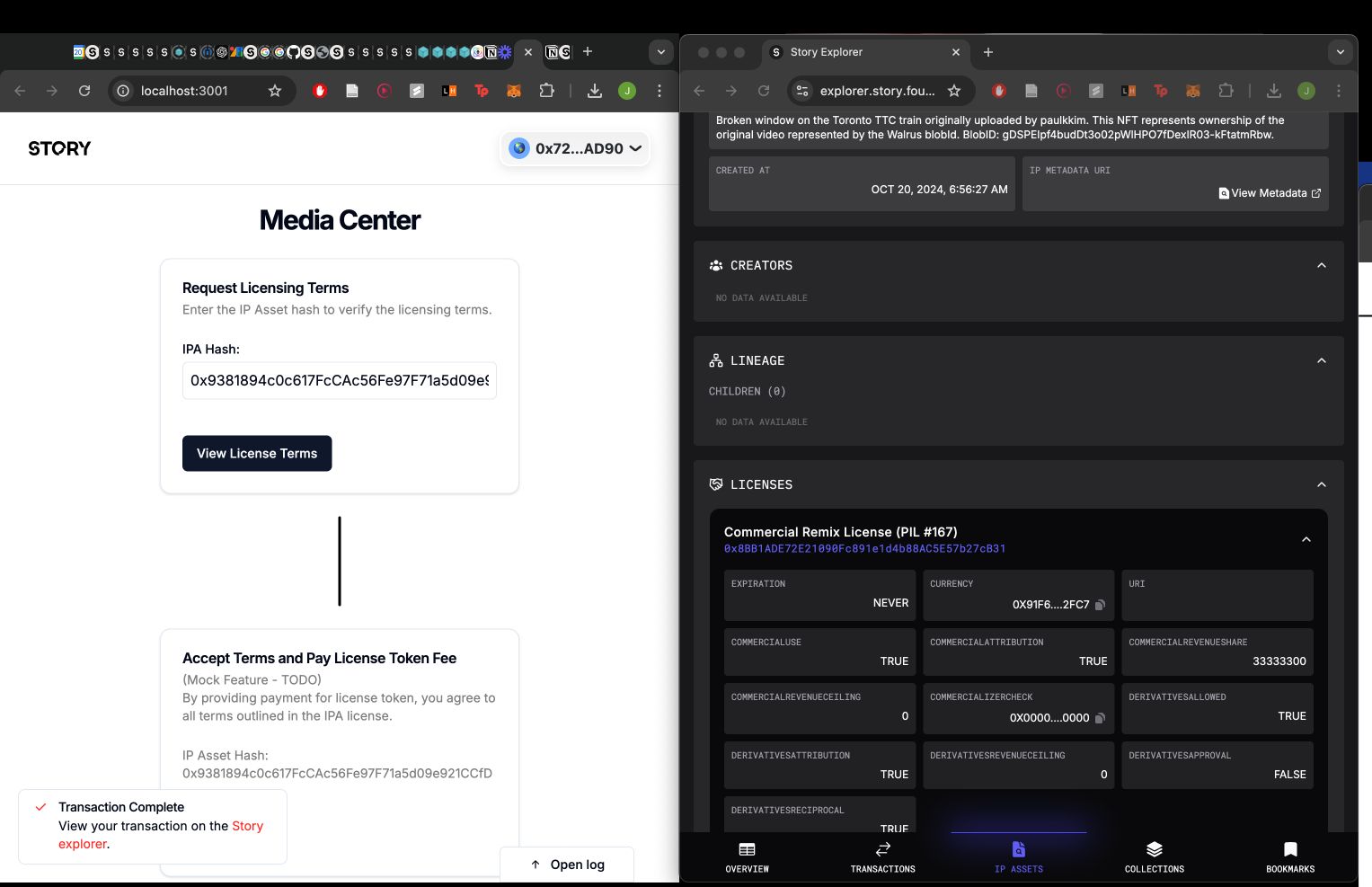
Task: Collapse Commercial Remix License PIL #167 card
Action: [1306, 539]
